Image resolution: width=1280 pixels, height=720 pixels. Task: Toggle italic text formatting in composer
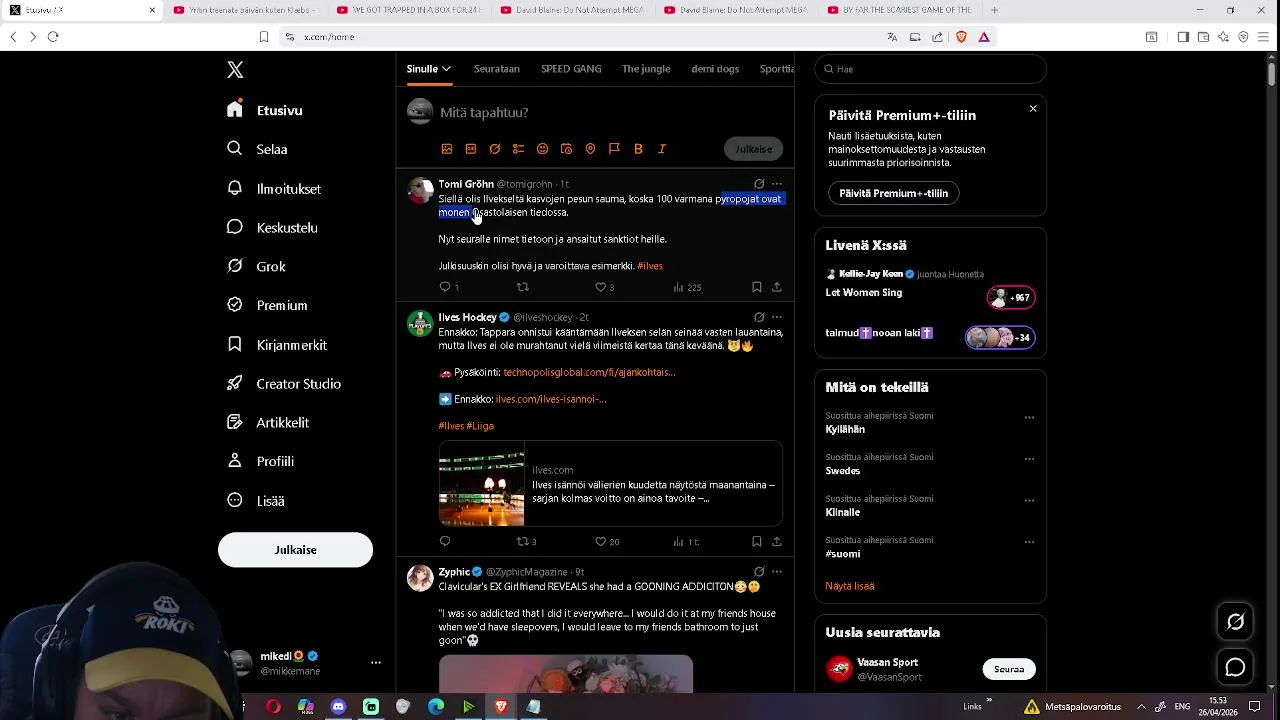click(662, 149)
